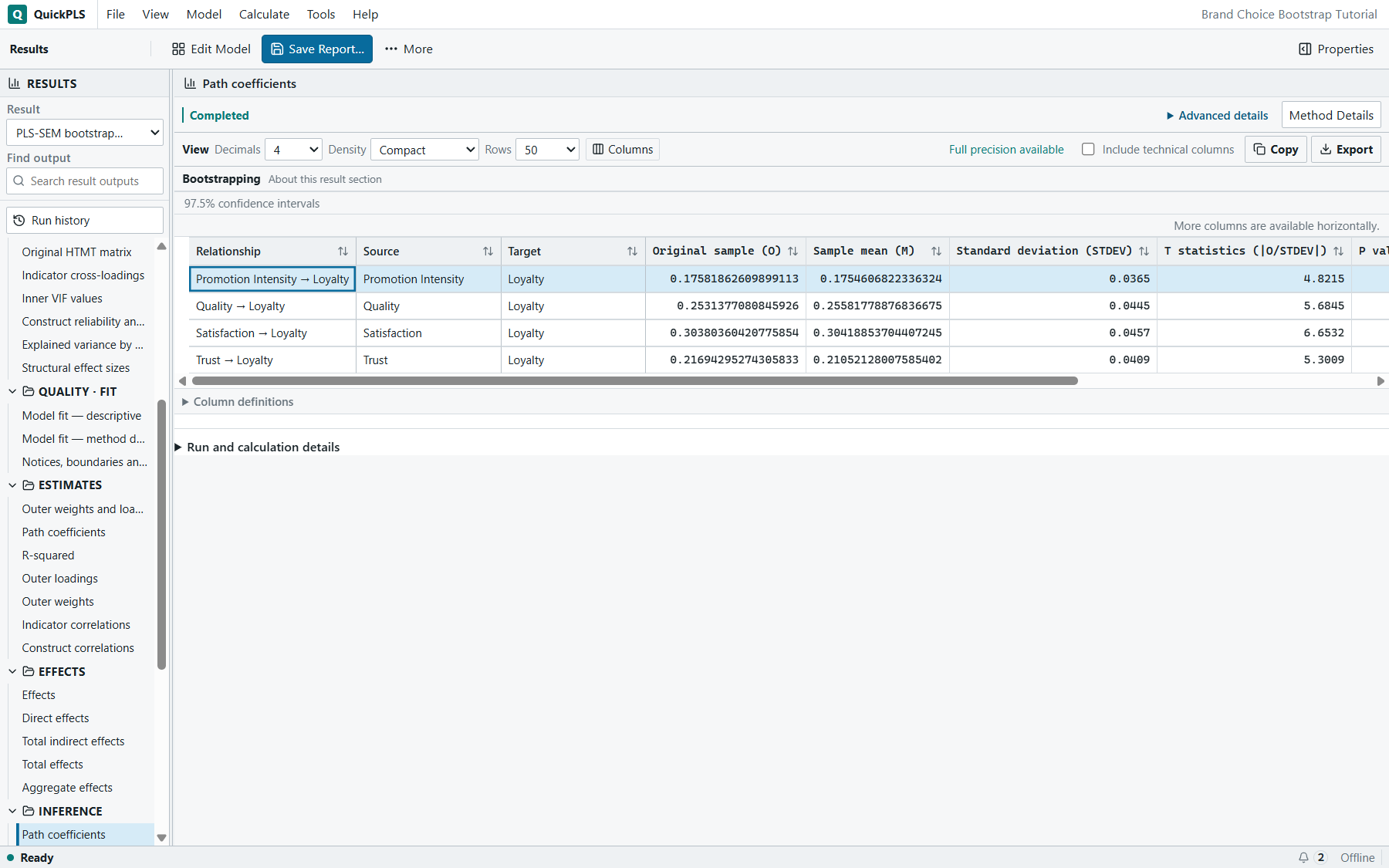Click the INFERENCE folder icon
Viewport: 1389px width, 868px height.
tap(29, 811)
